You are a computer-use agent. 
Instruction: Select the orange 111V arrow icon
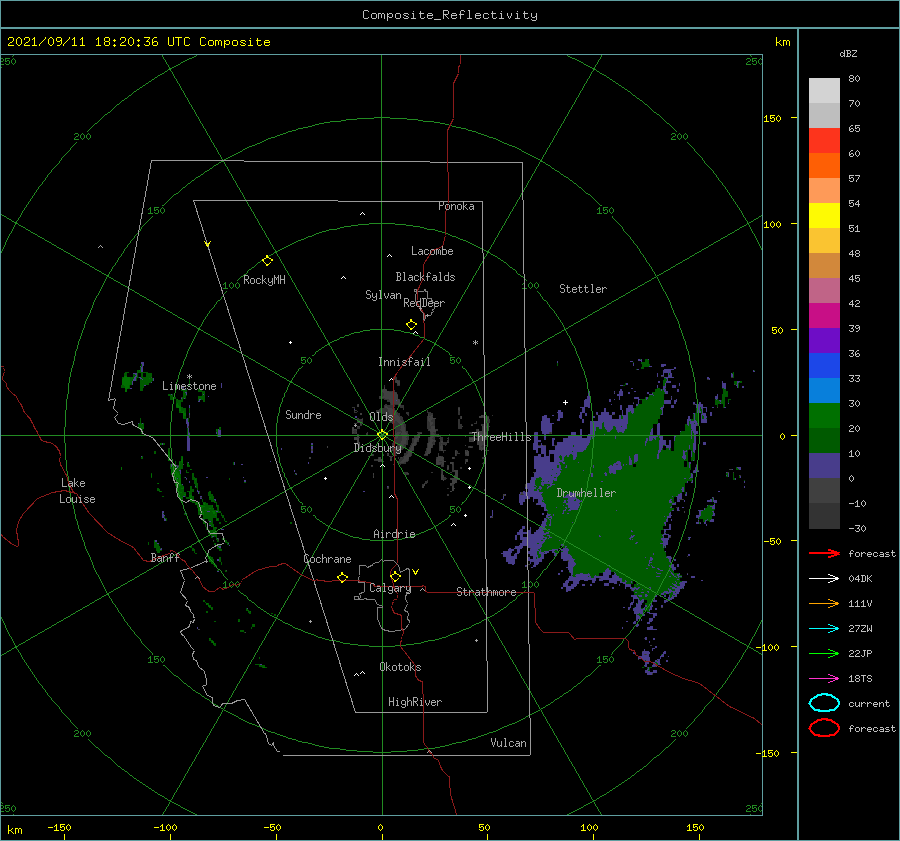click(x=824, y=603)
